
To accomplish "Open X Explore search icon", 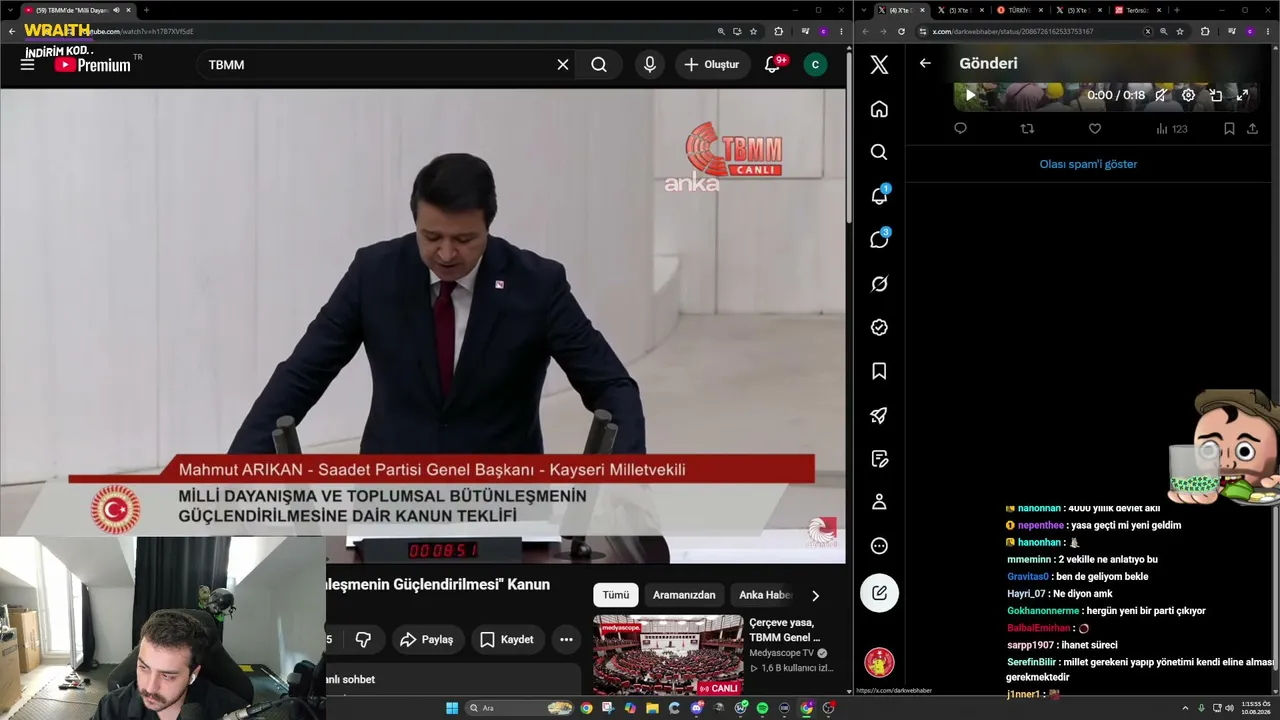I will click(879, 152).
